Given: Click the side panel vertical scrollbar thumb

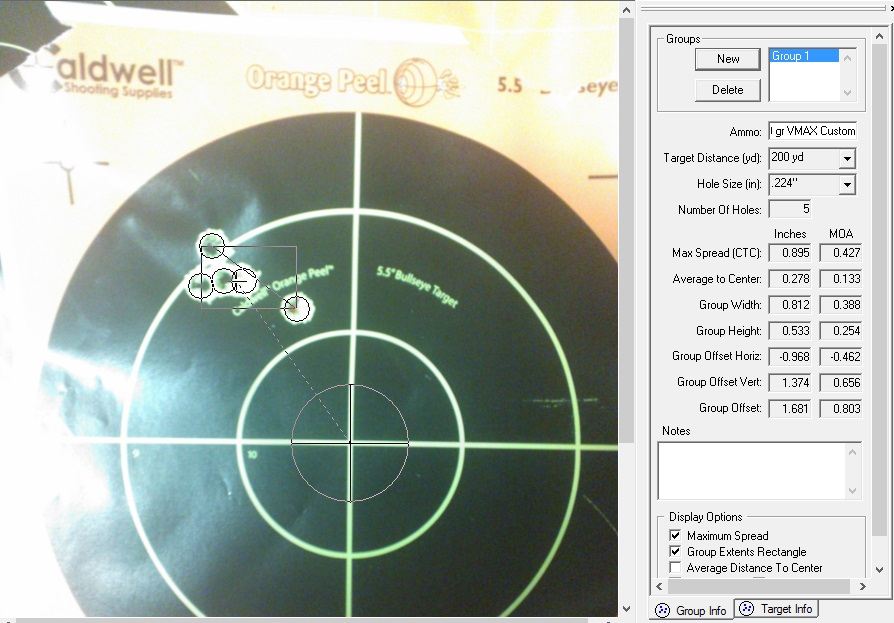Looking at the screenshot, I should (x=880, y=290).
